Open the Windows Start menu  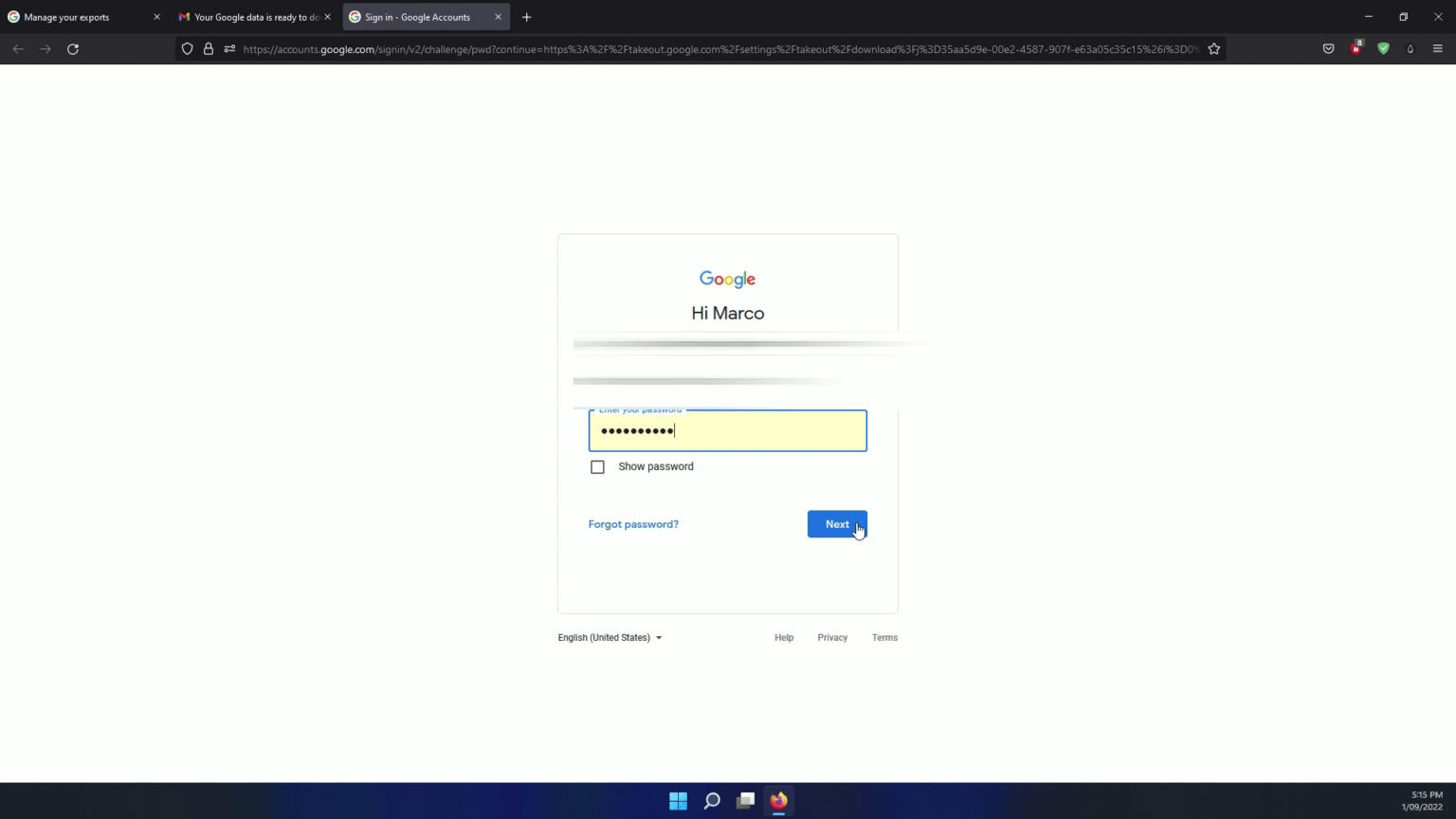tap(678, 801)
